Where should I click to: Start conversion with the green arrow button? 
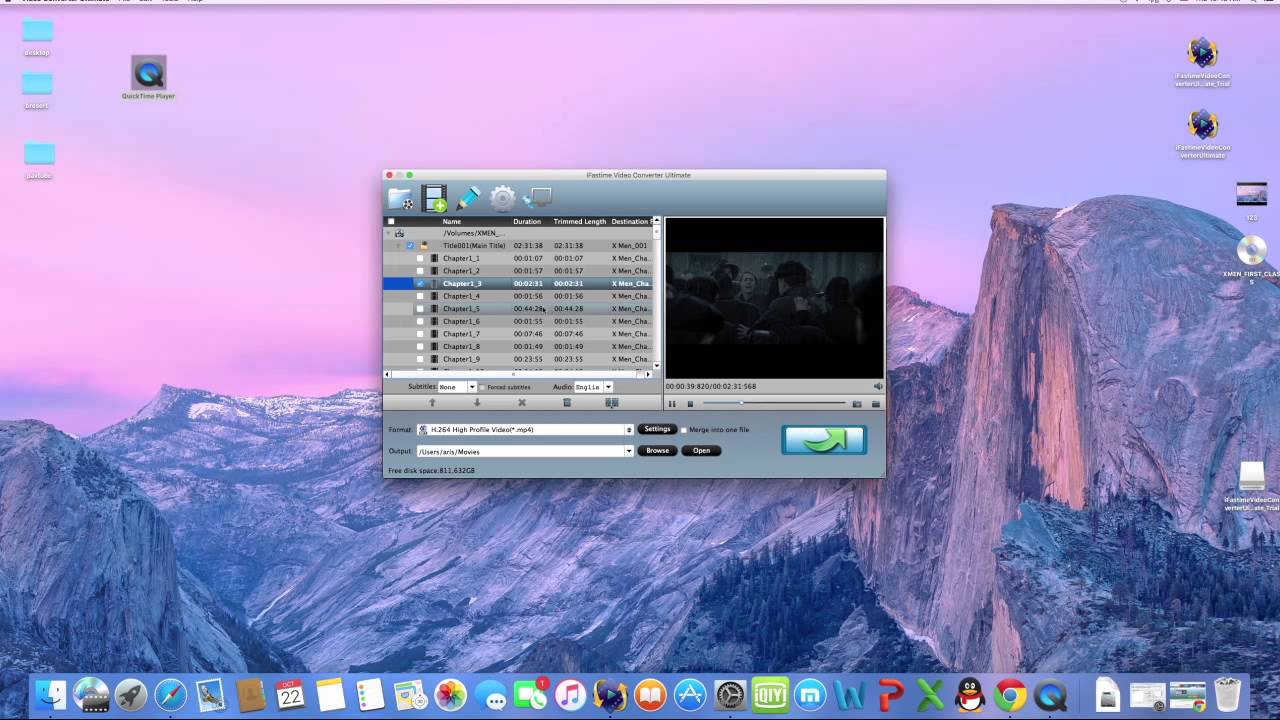pyautogui.click(x=824, y=440)
